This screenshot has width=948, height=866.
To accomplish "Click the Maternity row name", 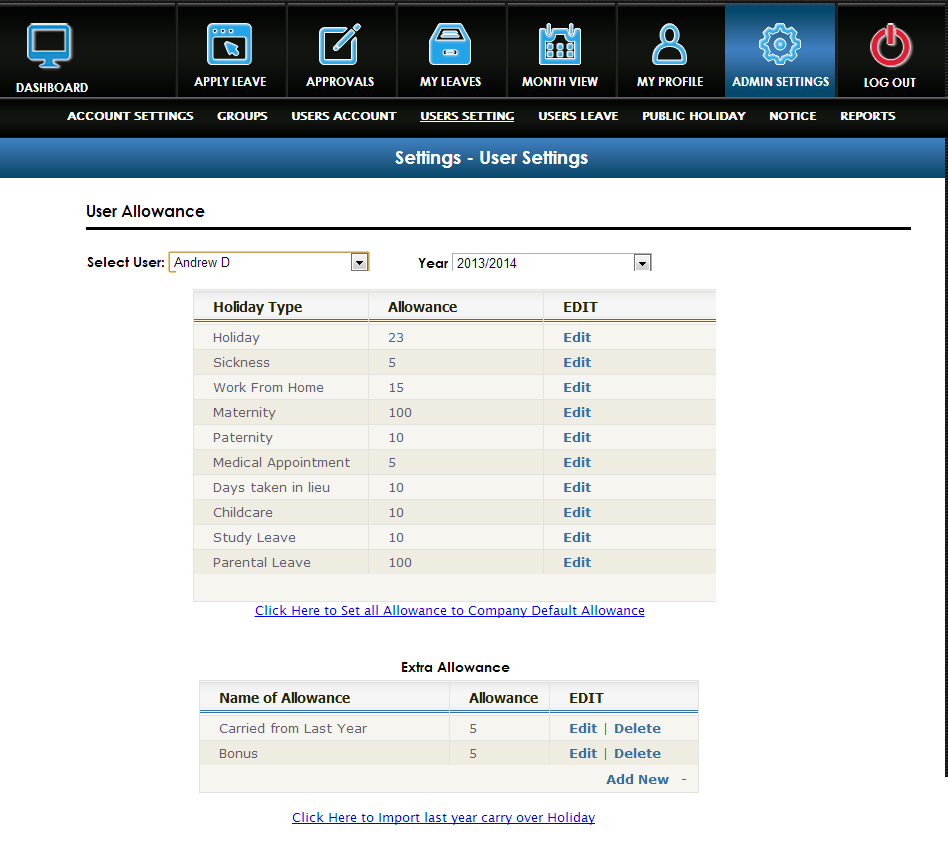I will click(244, 412).
